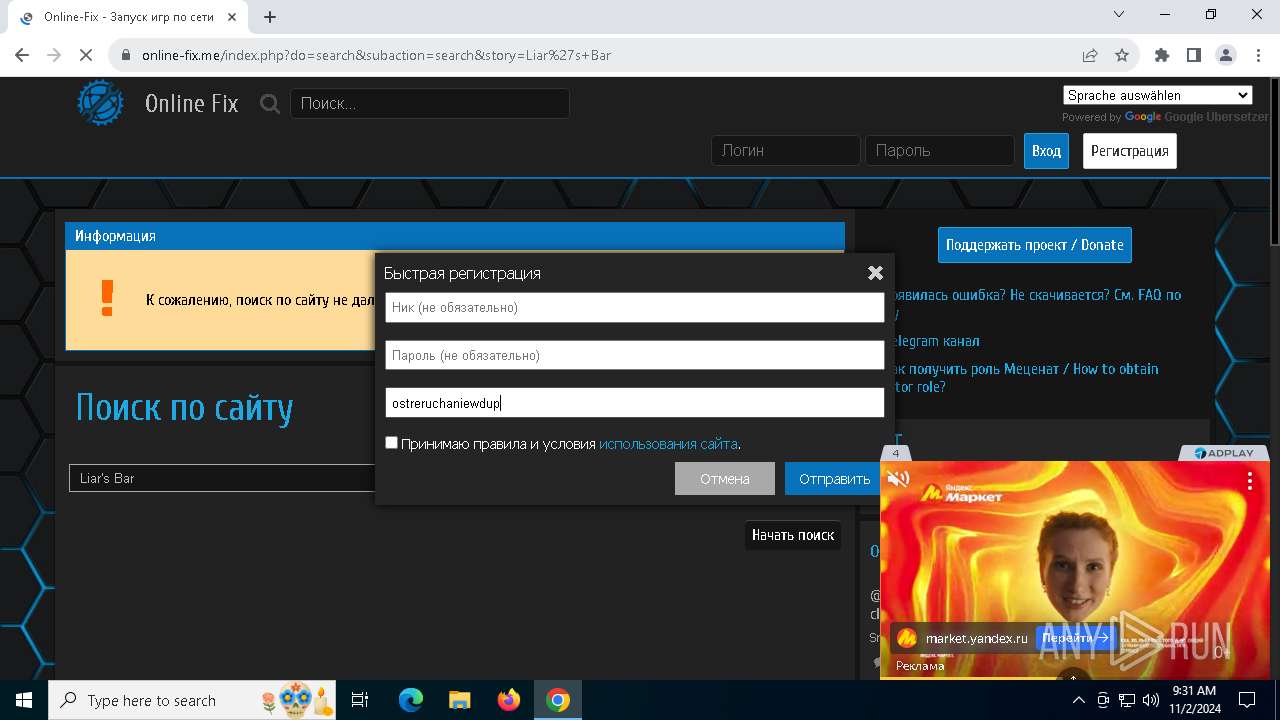The width and height of the screenshot is (1280, 720).
Task: Open the Chrome extensions puzzle icon
Action: [x=1162, y=55]
